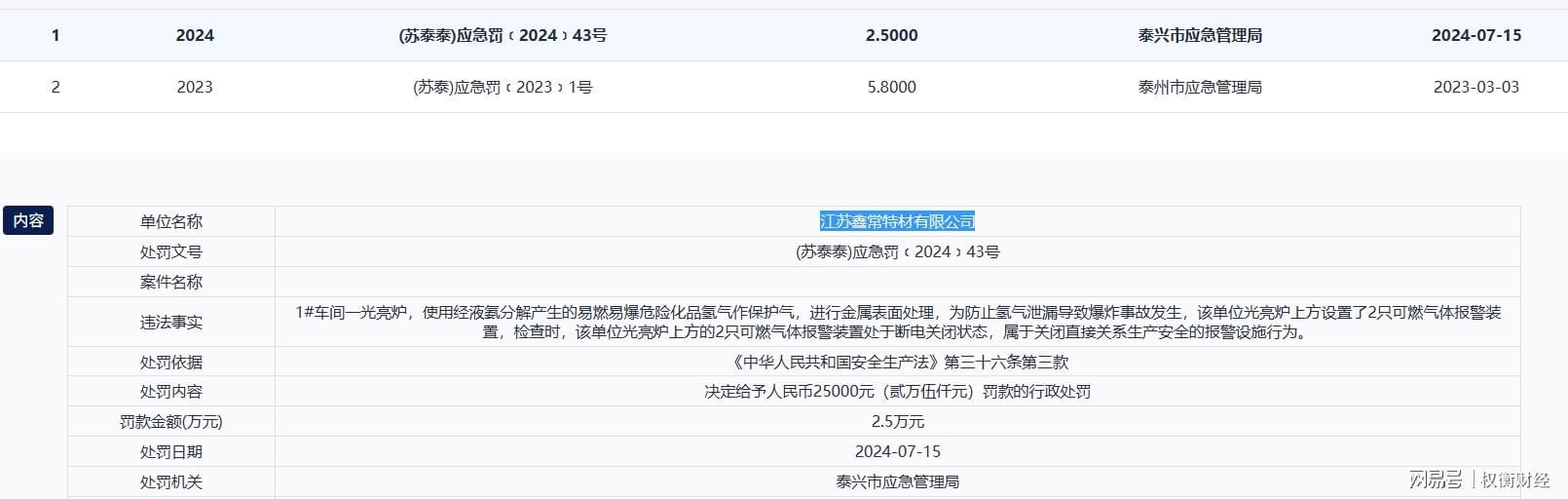Click 泰州市应急管理局 in second row
The height and width of the screenshot is (499, 1568).
1200,87
